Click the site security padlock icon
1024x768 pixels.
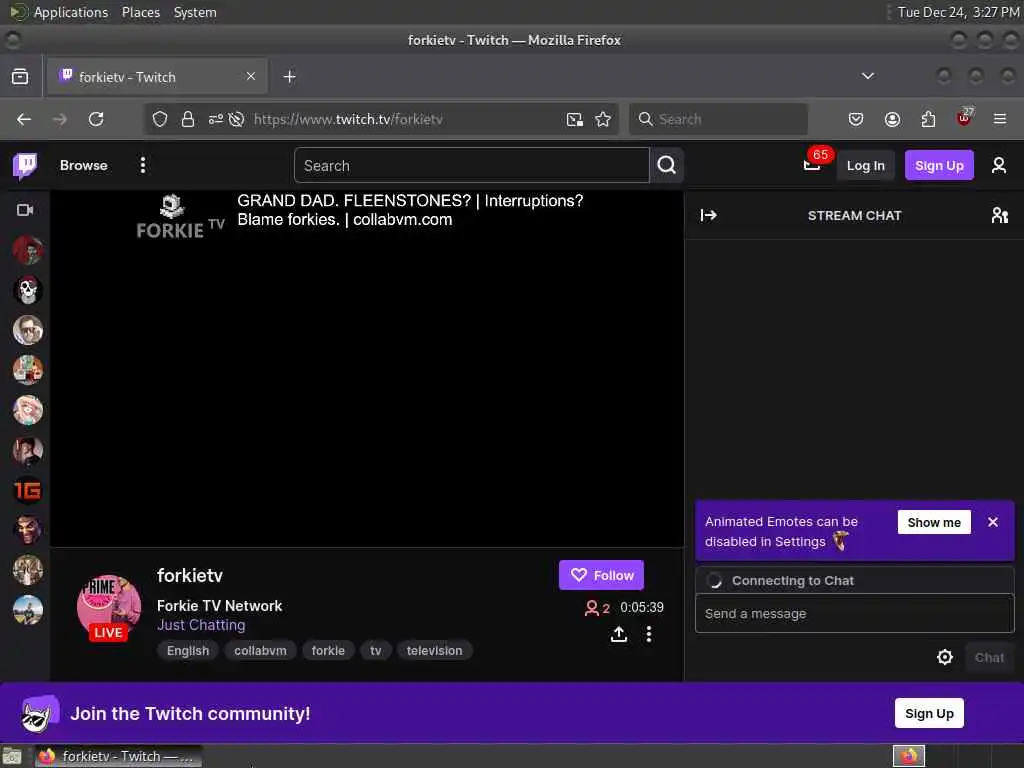click(188, 119)
